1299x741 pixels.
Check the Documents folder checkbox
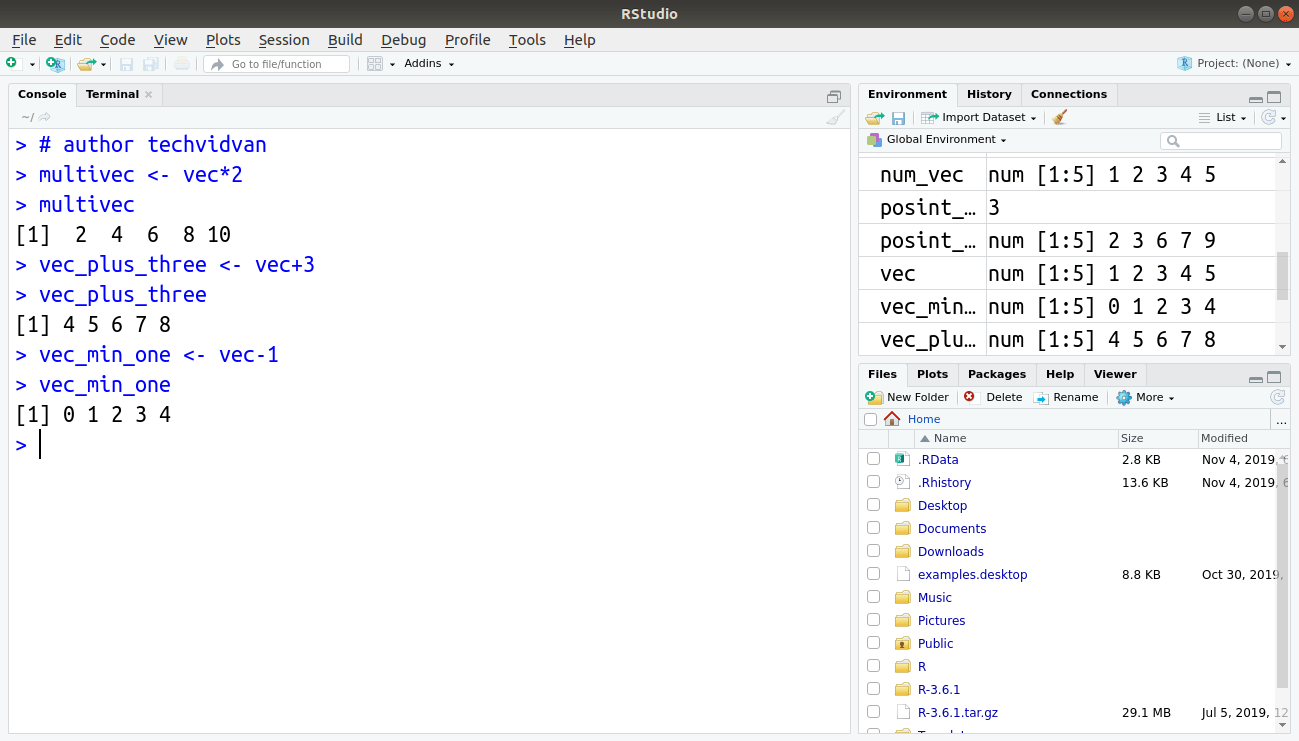(873, 528)
